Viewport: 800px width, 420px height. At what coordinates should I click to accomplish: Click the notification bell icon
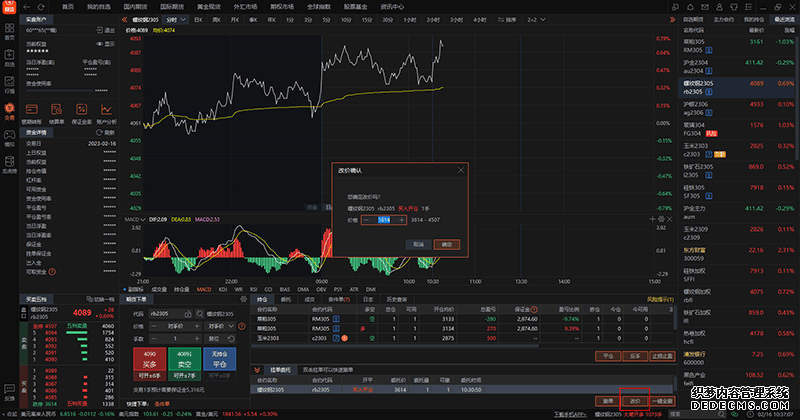691,6
